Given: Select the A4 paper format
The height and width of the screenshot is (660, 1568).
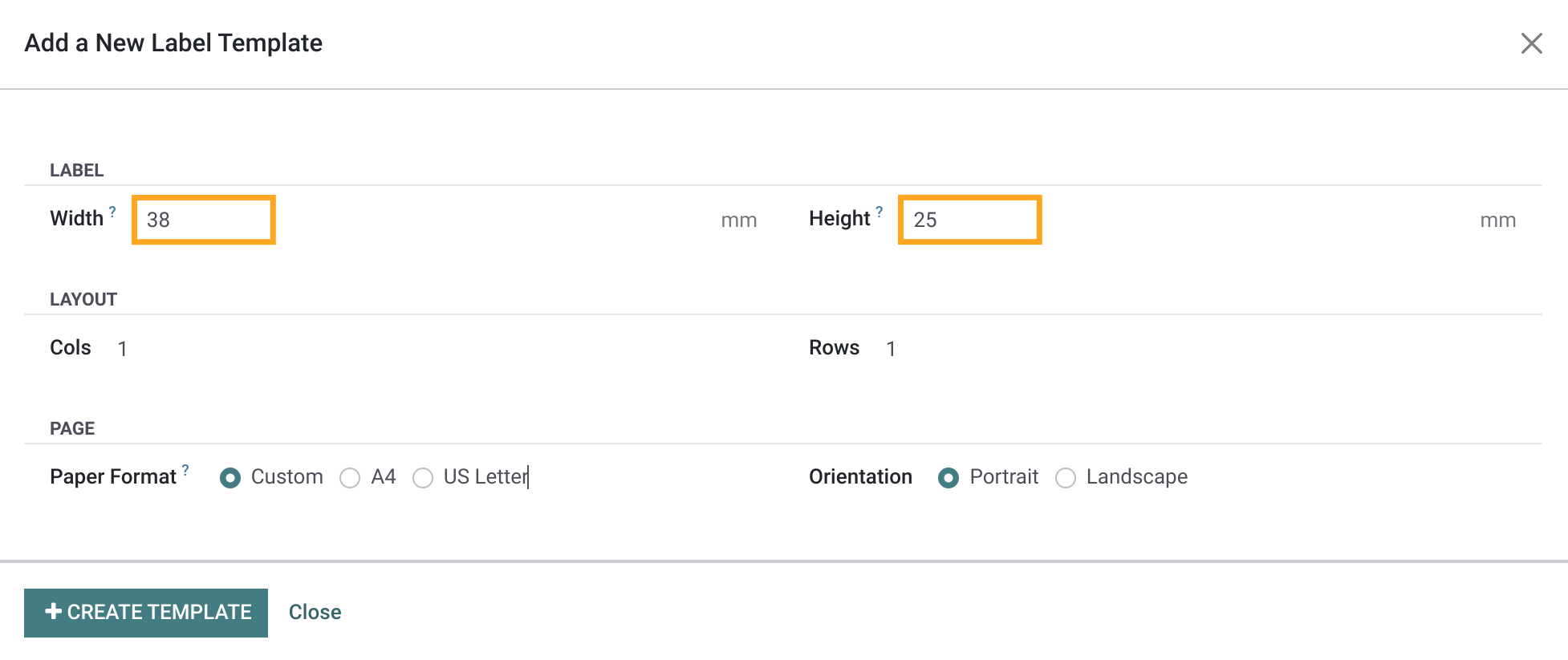Looking at the screenshot, I should 350,477.
